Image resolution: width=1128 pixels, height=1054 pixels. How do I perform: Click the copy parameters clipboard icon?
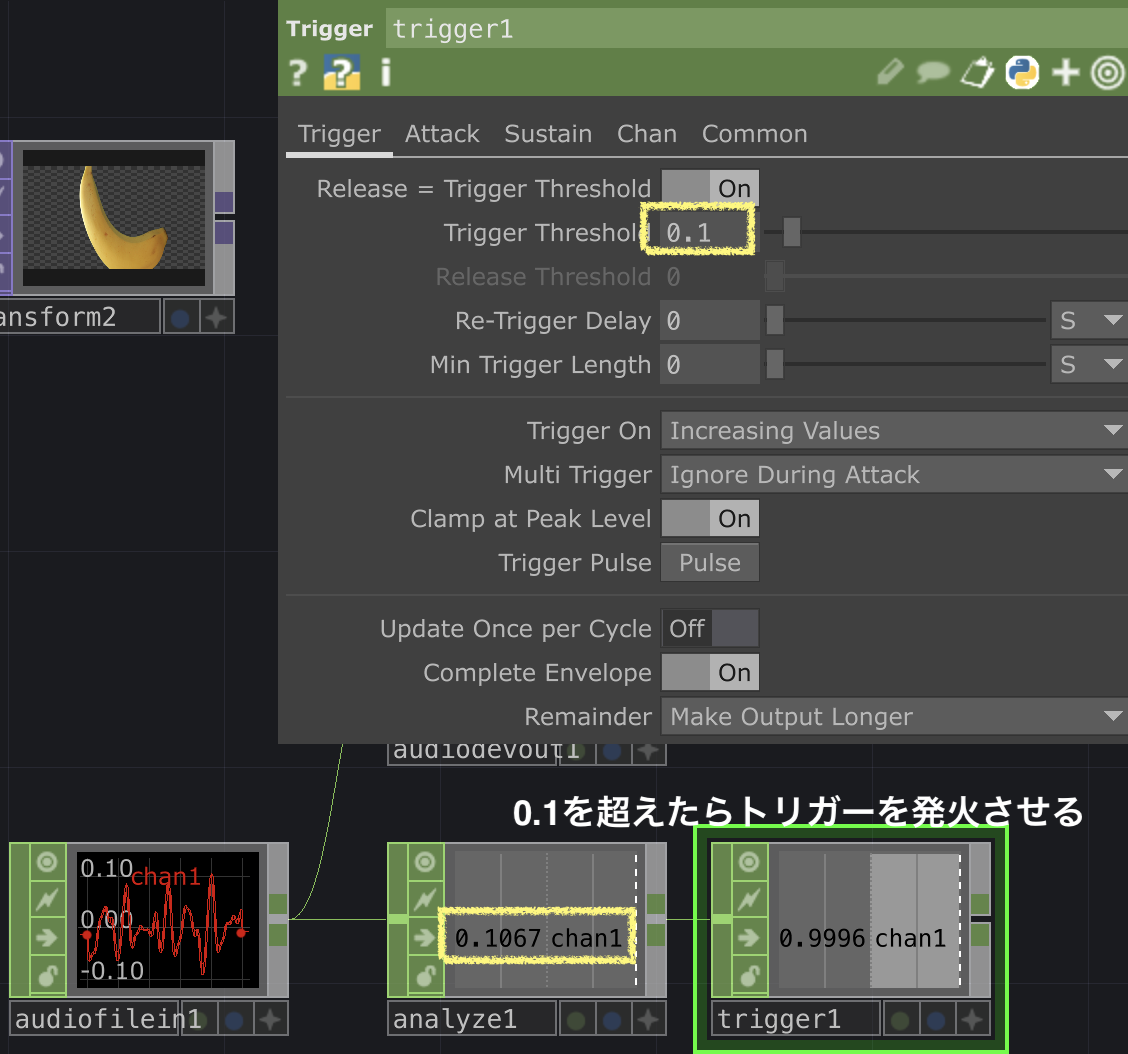(977, 72)
